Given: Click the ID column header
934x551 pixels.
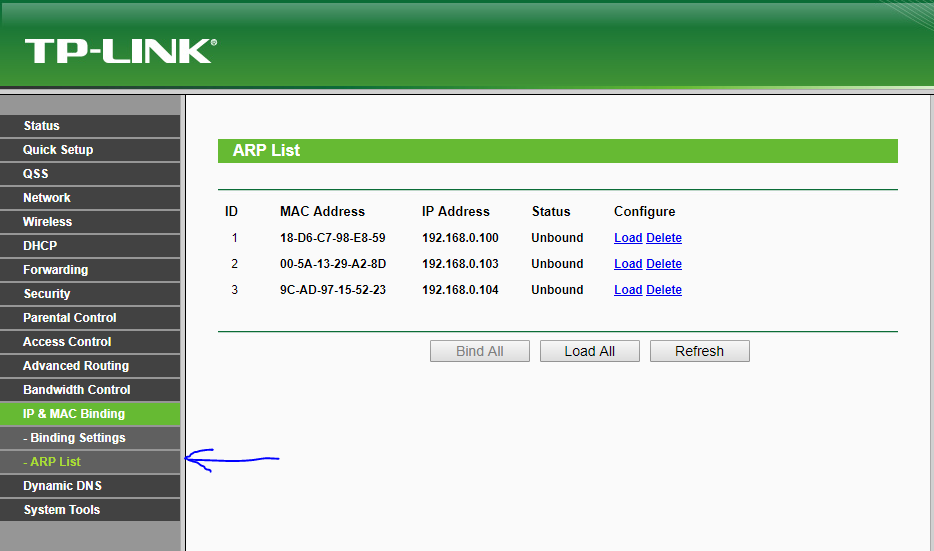Looking at the screenshot, I should 231,211.
